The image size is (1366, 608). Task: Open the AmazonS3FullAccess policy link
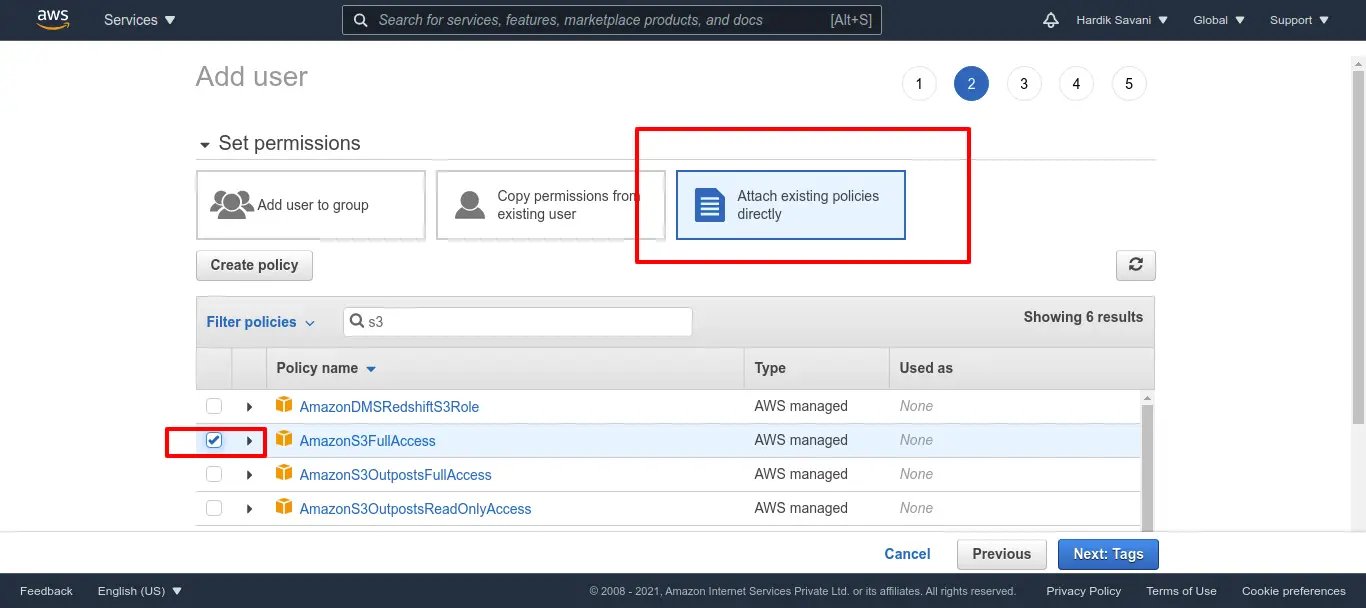pyautogui.click(x=367, y=441)
